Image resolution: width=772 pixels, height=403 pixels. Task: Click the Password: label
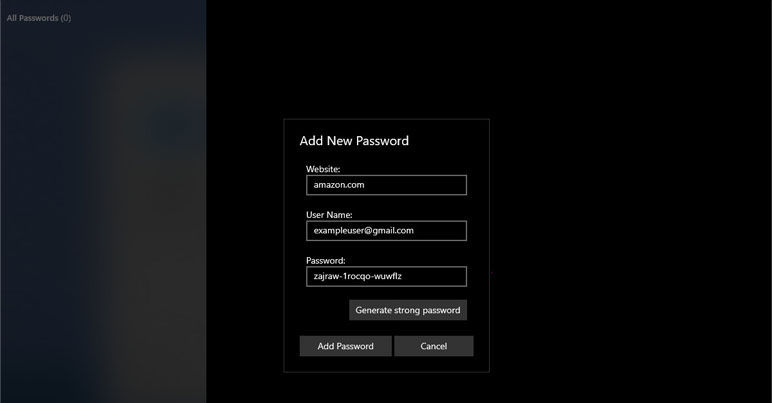(325, 260)
